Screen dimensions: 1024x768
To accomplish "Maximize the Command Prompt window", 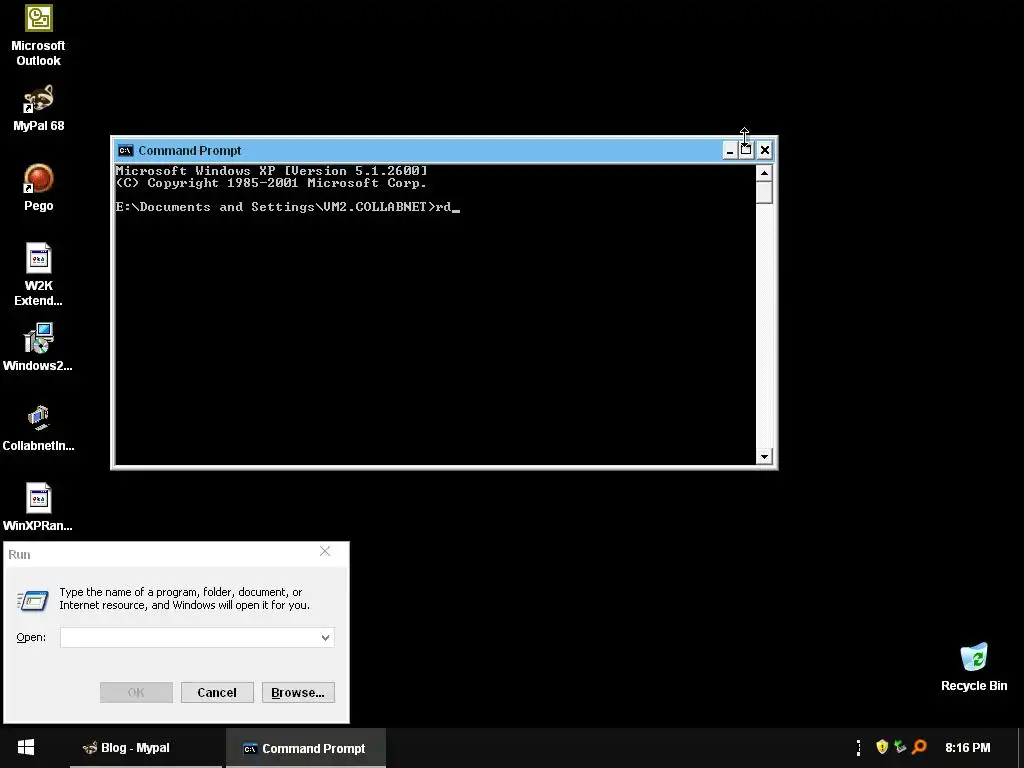I will click(746, 151).
